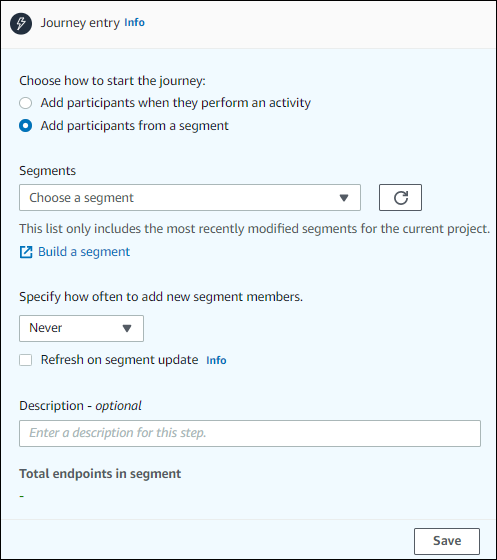Focus the optional Description text field

(250, 433)
